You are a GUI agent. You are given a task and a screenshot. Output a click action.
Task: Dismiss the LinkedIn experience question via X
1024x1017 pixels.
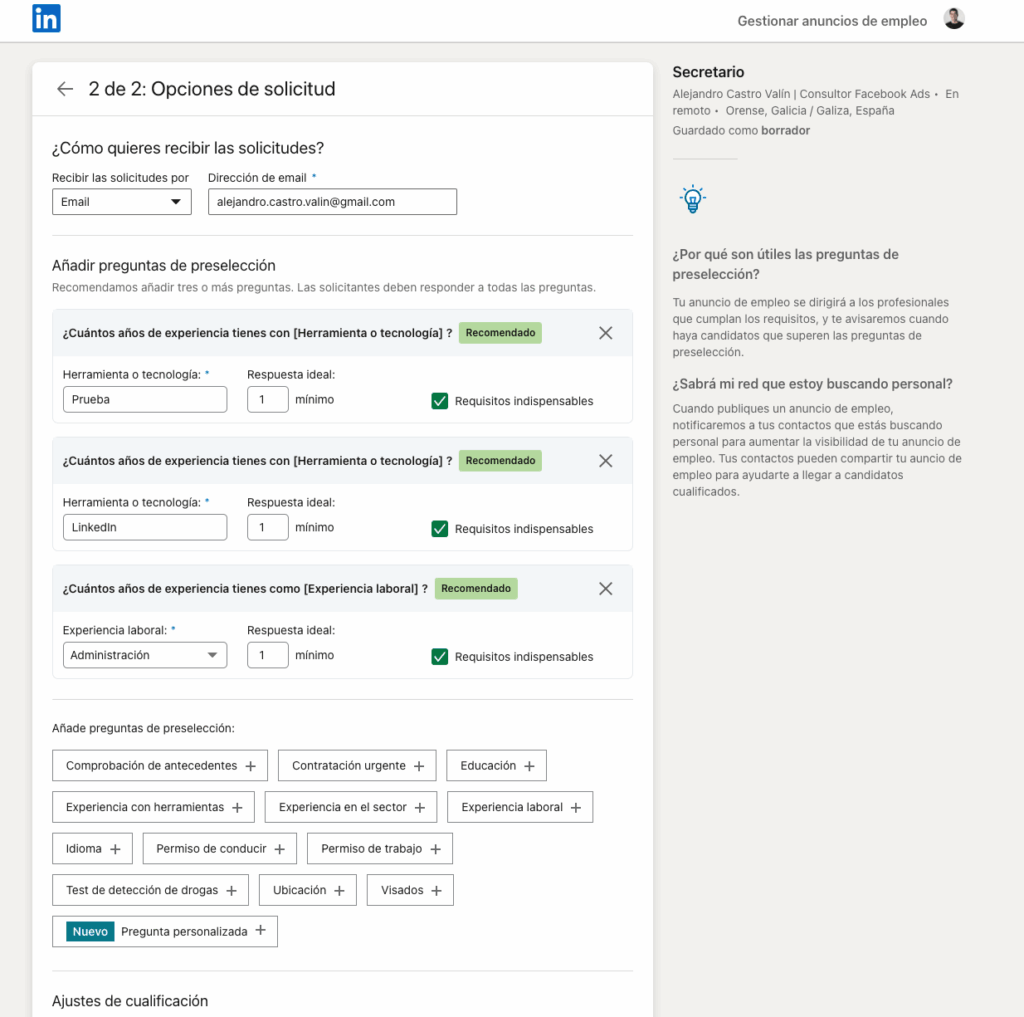(x=605, y=460)
